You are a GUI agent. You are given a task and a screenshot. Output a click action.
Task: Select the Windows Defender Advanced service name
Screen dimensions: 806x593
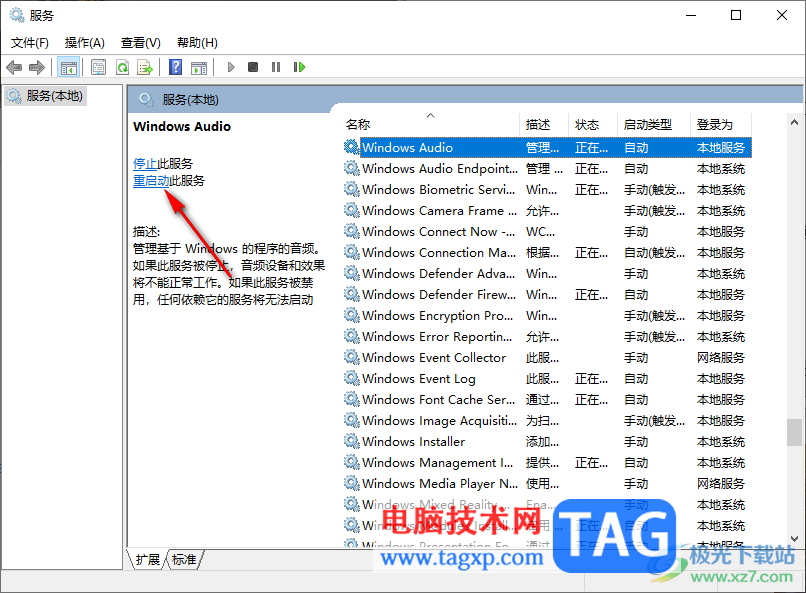click(438, 273)
